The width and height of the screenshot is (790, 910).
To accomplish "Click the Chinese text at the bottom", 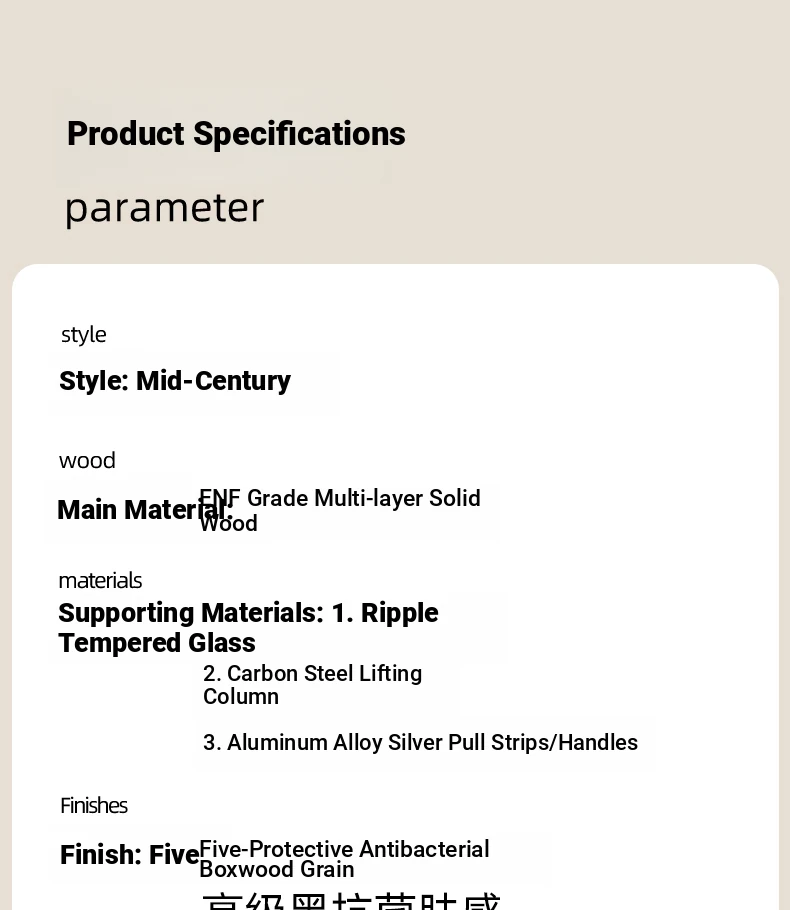I will point(350,900).
